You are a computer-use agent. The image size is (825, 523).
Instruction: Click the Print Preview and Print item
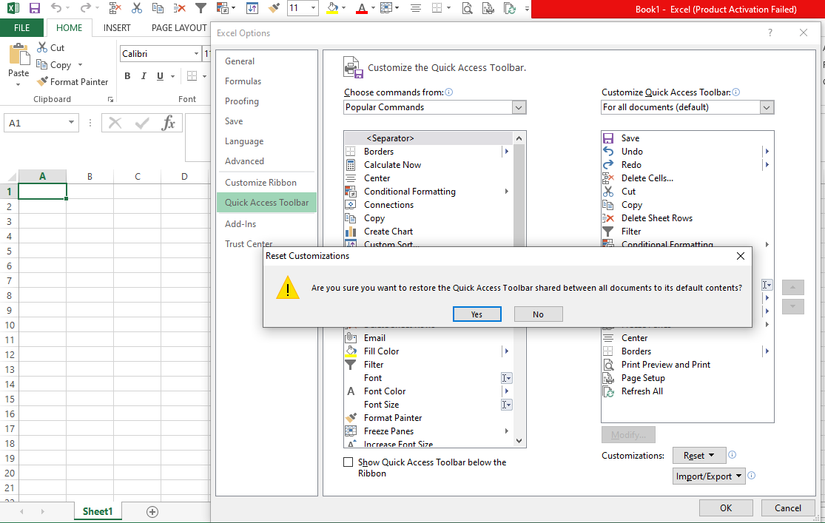tap(665, 365)
